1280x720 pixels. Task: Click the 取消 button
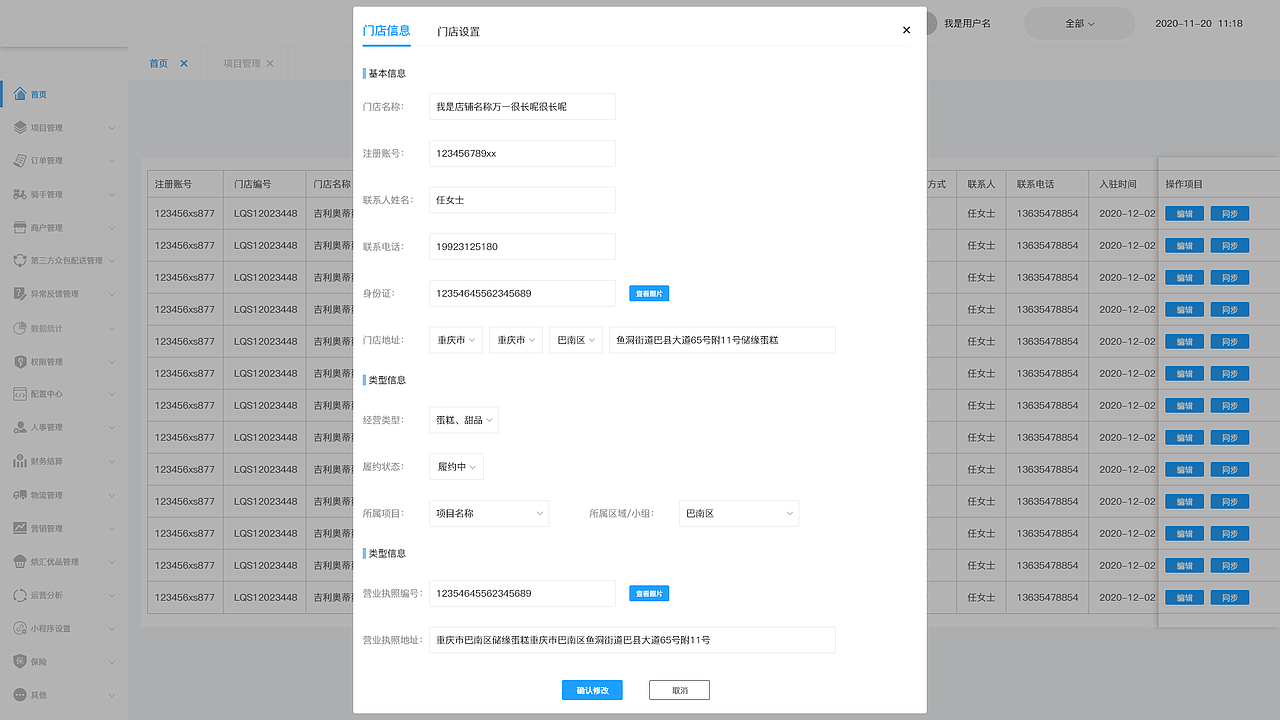(x=679, y=690)
